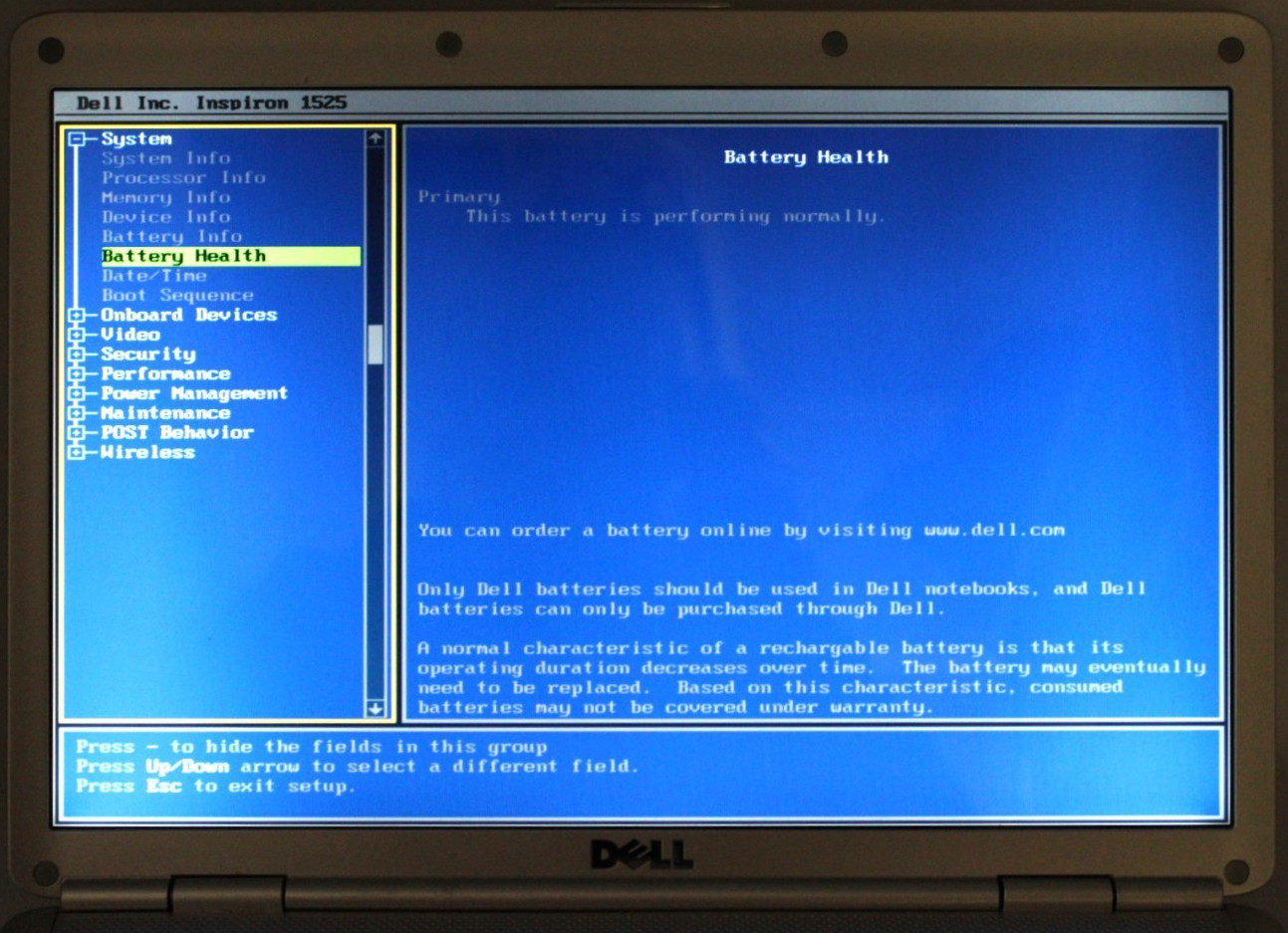Select the highlighted Battery Health entry
Image resolution: width=1288 pixels, height=933 pixels.
click(230, 256)
